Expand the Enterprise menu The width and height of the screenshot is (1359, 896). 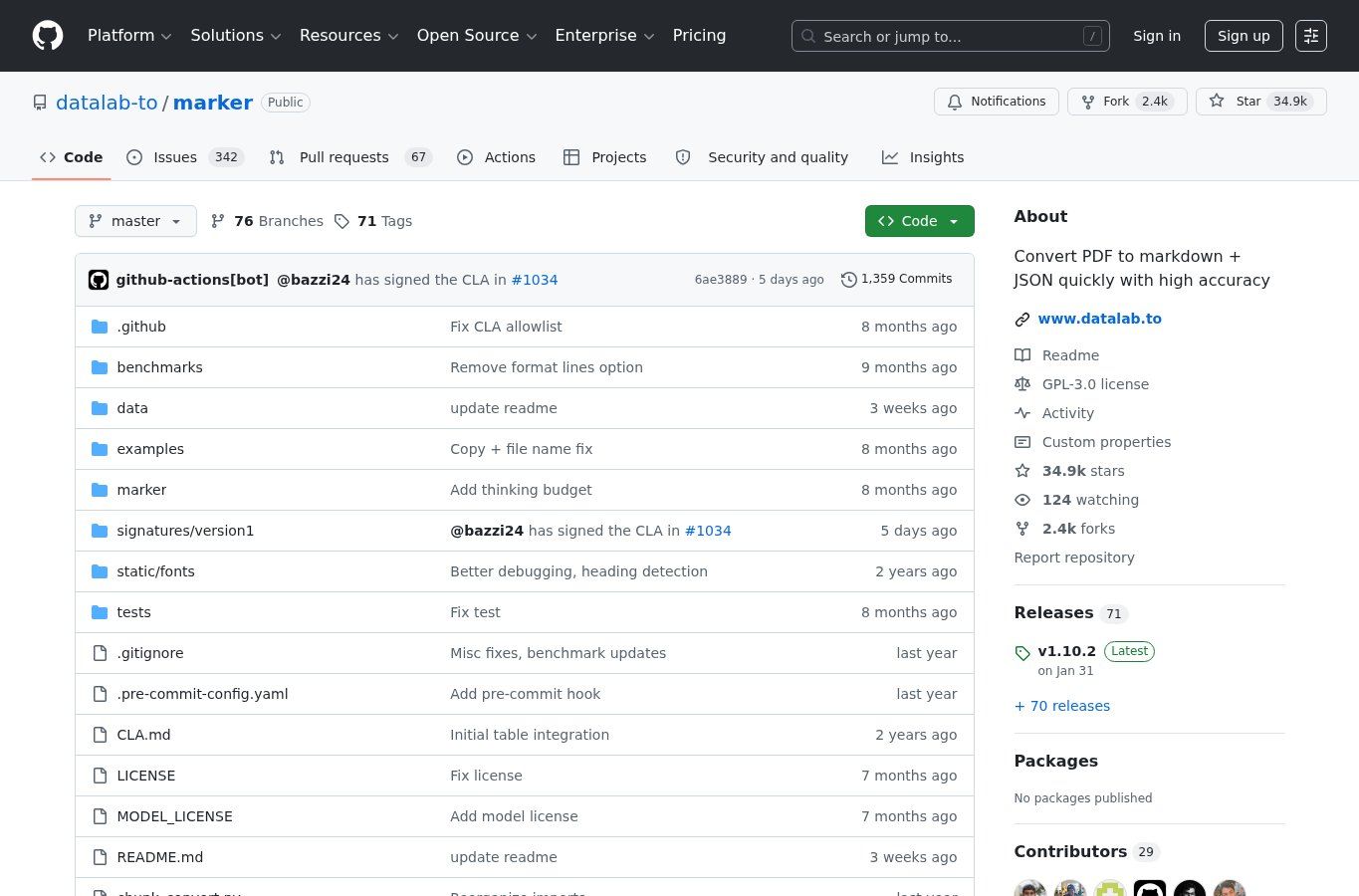(x=604, y=36)
